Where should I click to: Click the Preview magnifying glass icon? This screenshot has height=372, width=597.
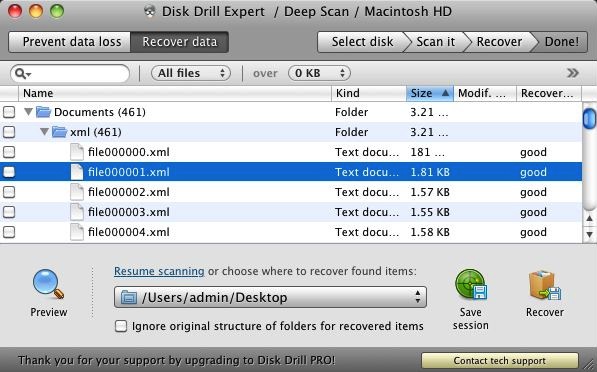(48, 284)
